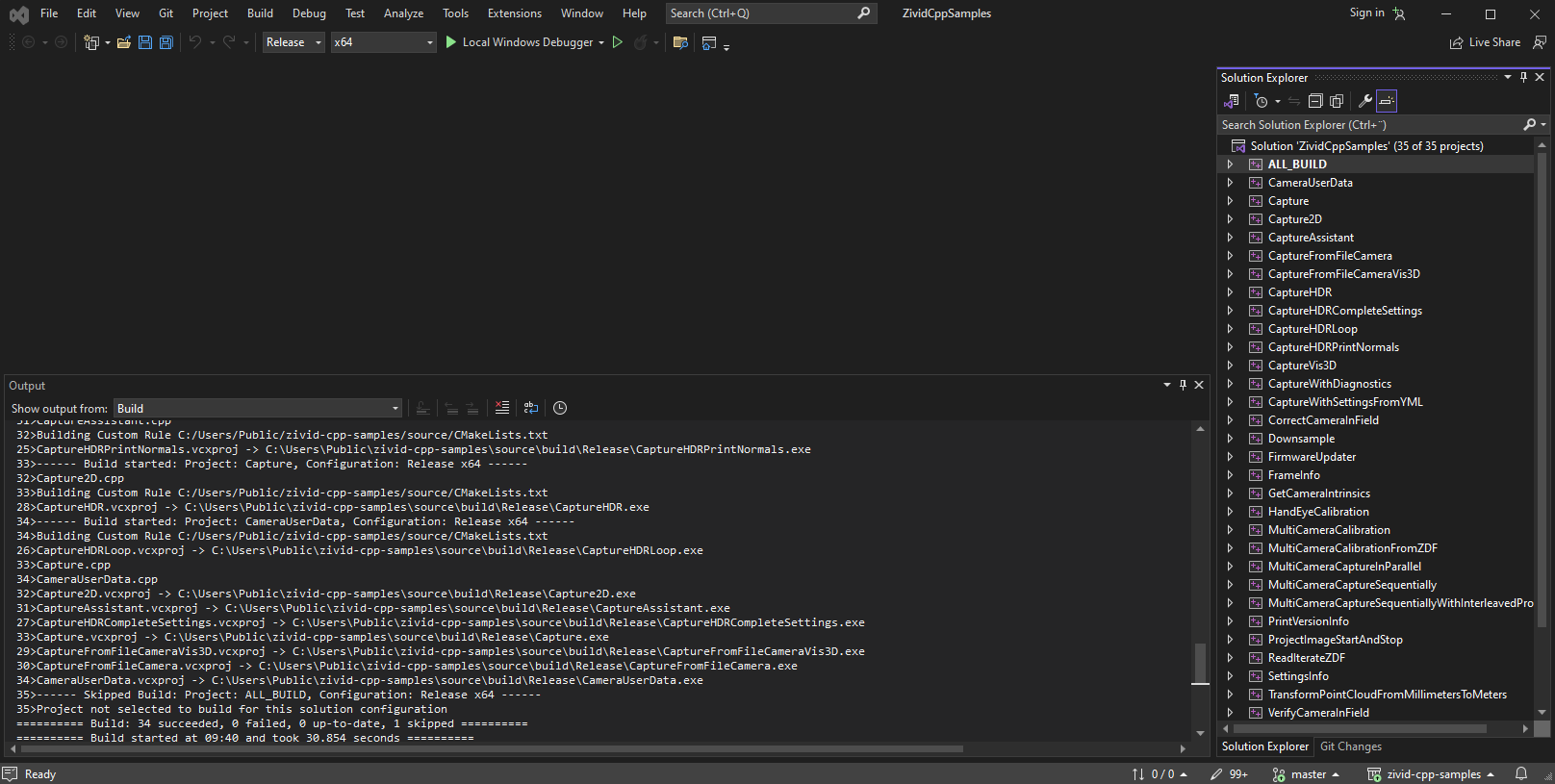Clear all text in the Output window
Screen dimensions: 1555x784
pyautogui.click(x=501, y=408)
